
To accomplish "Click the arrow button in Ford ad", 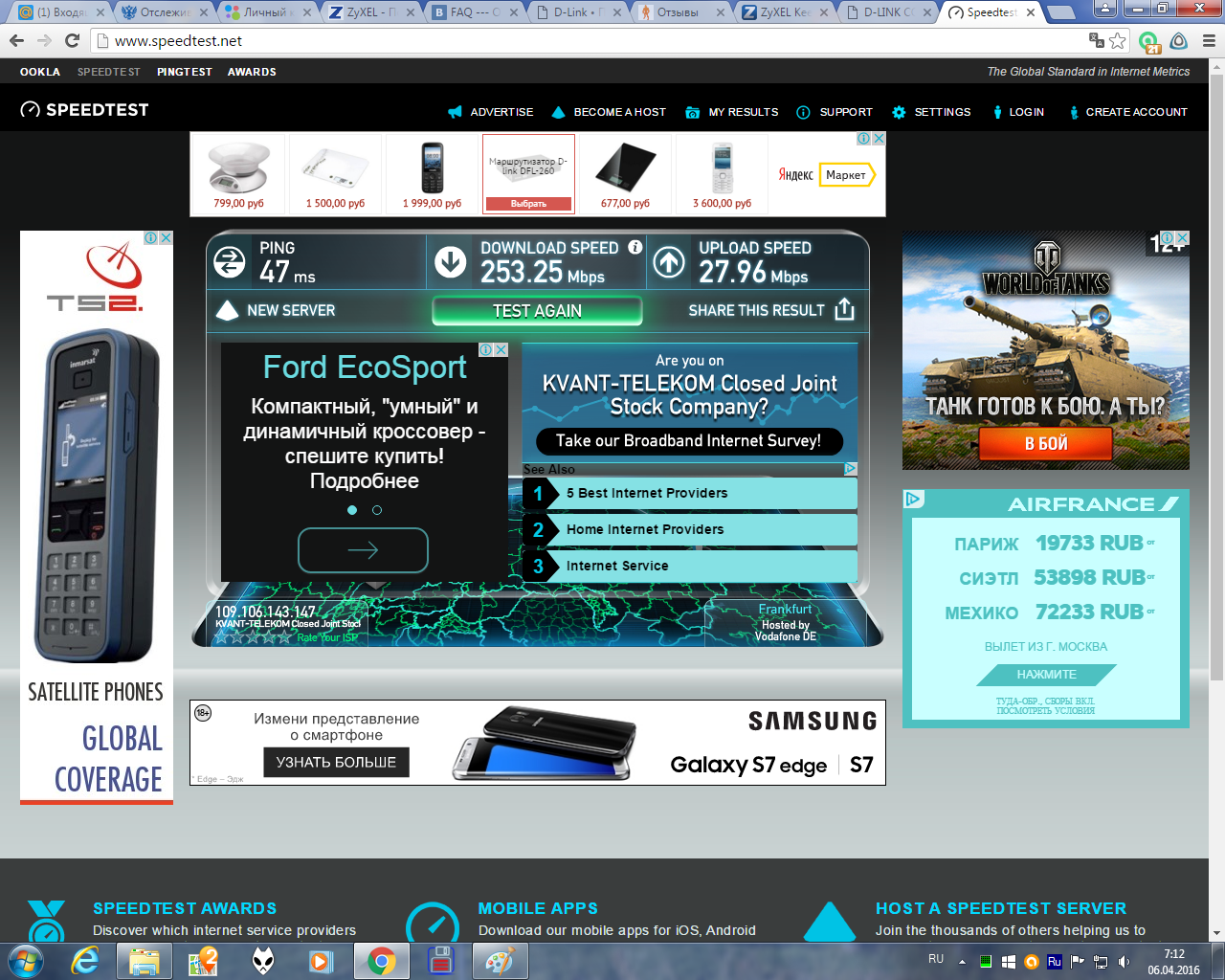I will click(x=363, y=550).
